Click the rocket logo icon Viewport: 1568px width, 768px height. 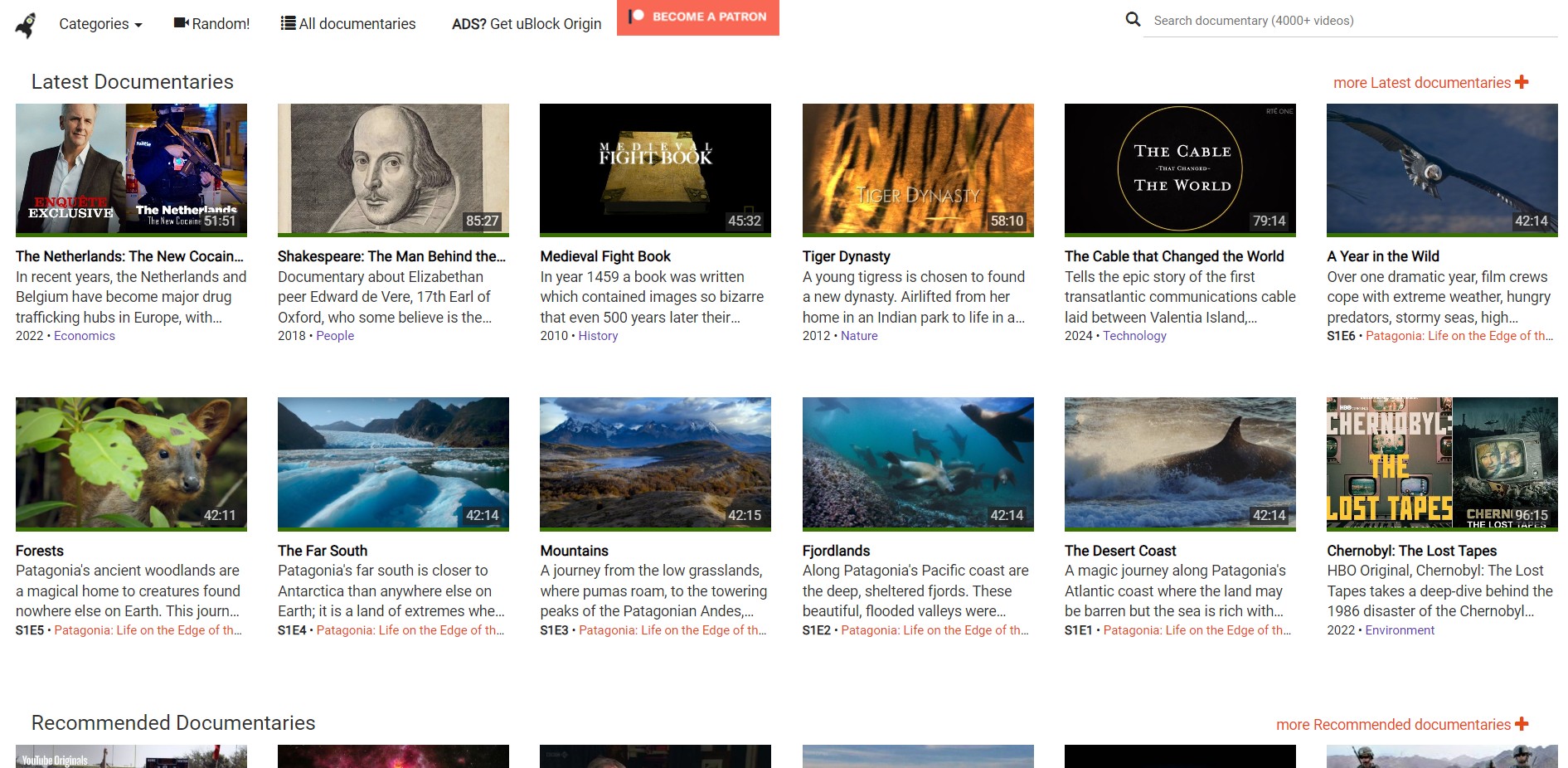(27, 25)
